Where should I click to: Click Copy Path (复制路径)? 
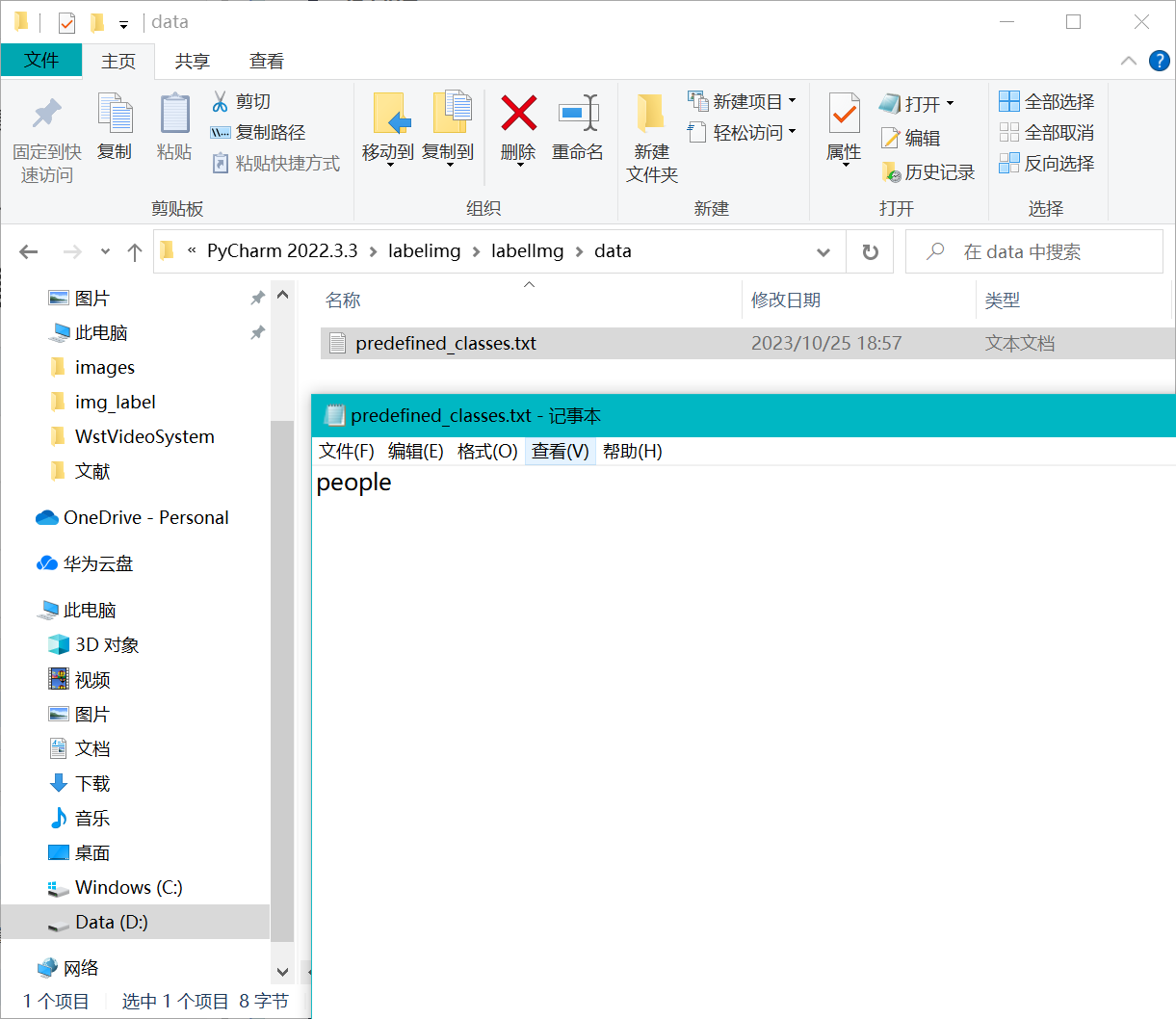click(258, 132)
